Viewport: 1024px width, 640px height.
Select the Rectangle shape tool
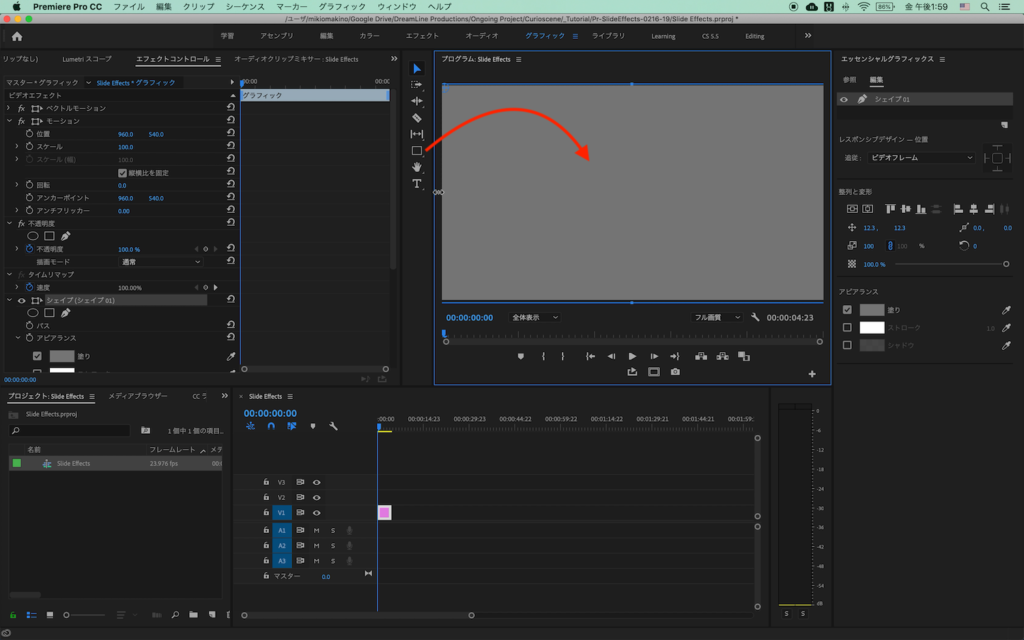[417, 151]
